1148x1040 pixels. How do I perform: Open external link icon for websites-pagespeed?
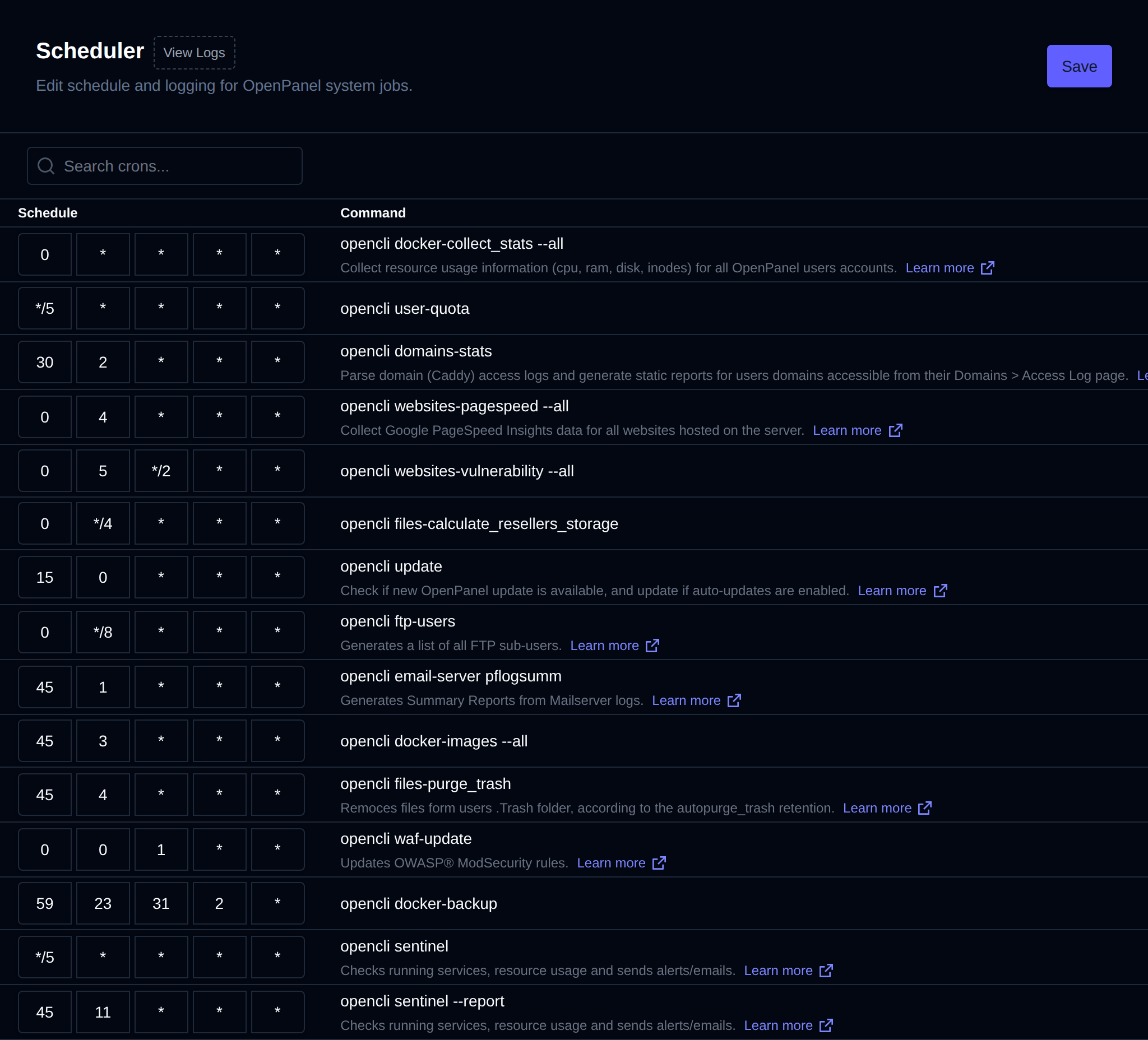[895, 430]
